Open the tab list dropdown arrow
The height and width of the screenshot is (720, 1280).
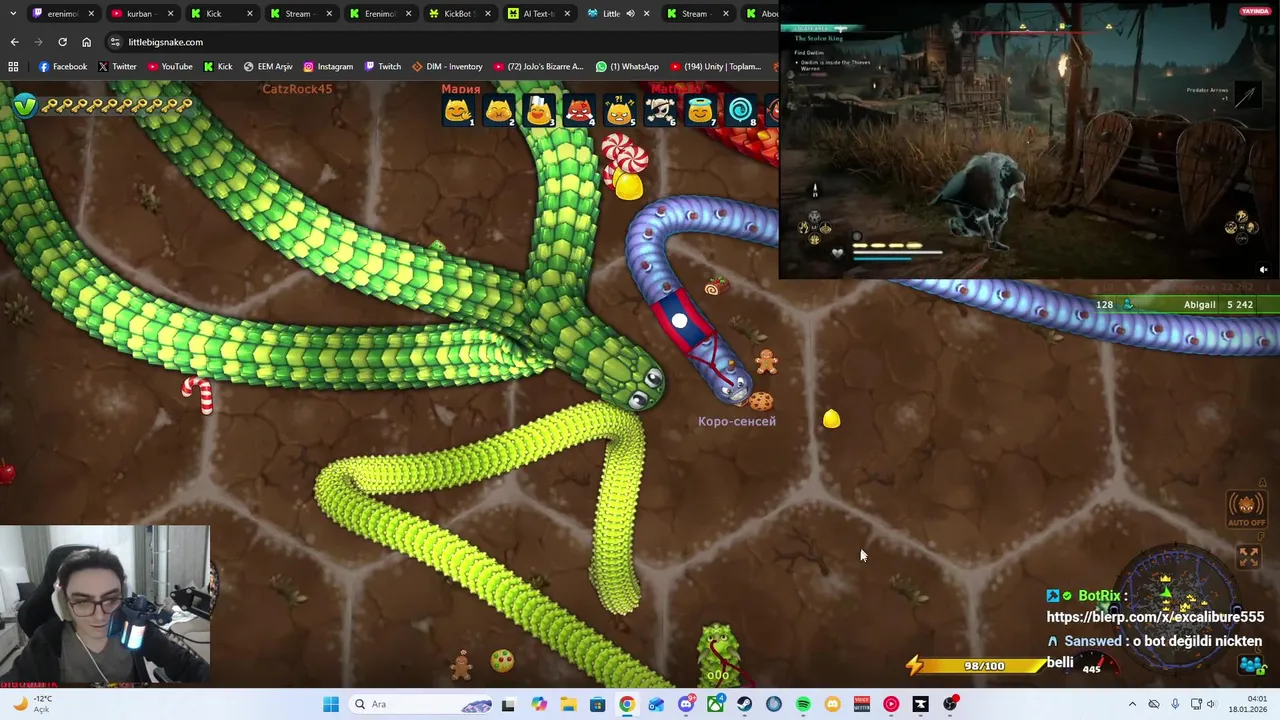(x=12, y=13)
